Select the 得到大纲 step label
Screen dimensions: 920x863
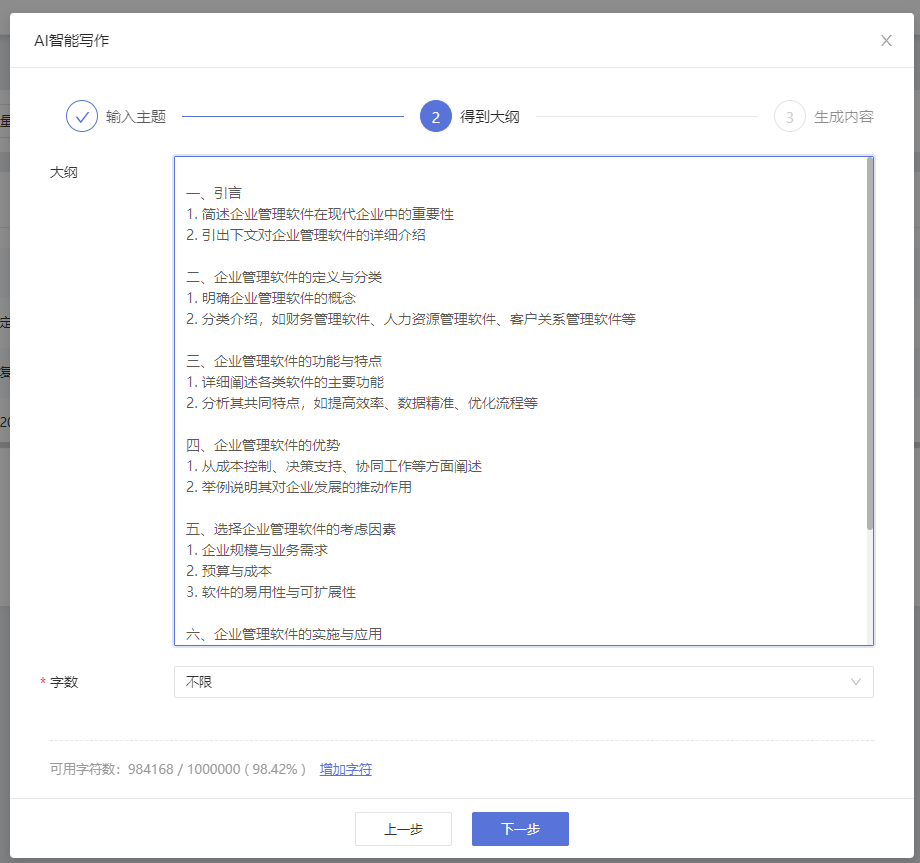click(490, 117)
